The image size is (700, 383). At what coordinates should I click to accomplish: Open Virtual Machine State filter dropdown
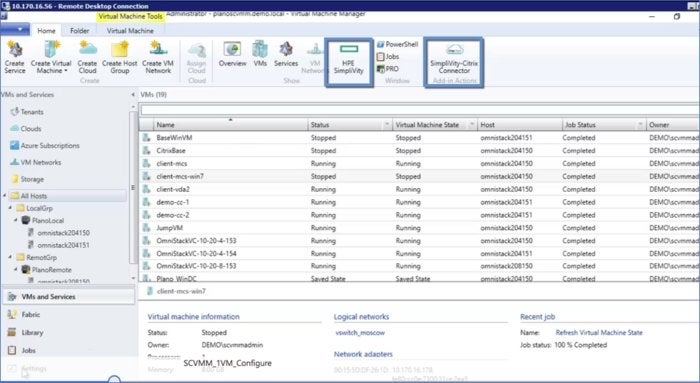[472, 125]
